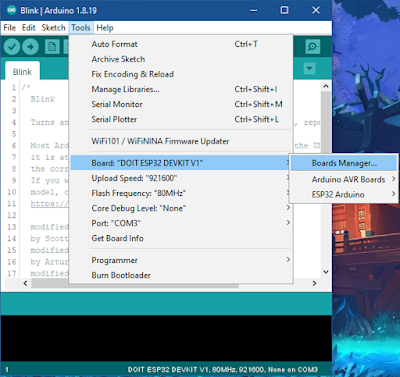The height and width of the screenshot is (377, 400).
Task: Maximize the Arduino window
Action: pos(284,10)
